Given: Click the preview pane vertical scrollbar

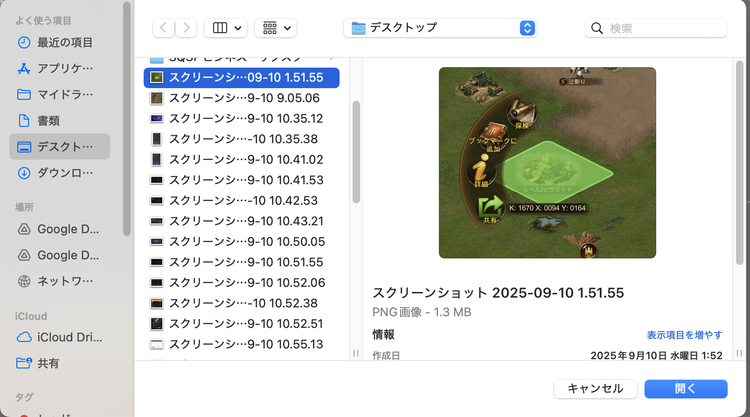Looking at the screenshot, I should click(739, 163).
